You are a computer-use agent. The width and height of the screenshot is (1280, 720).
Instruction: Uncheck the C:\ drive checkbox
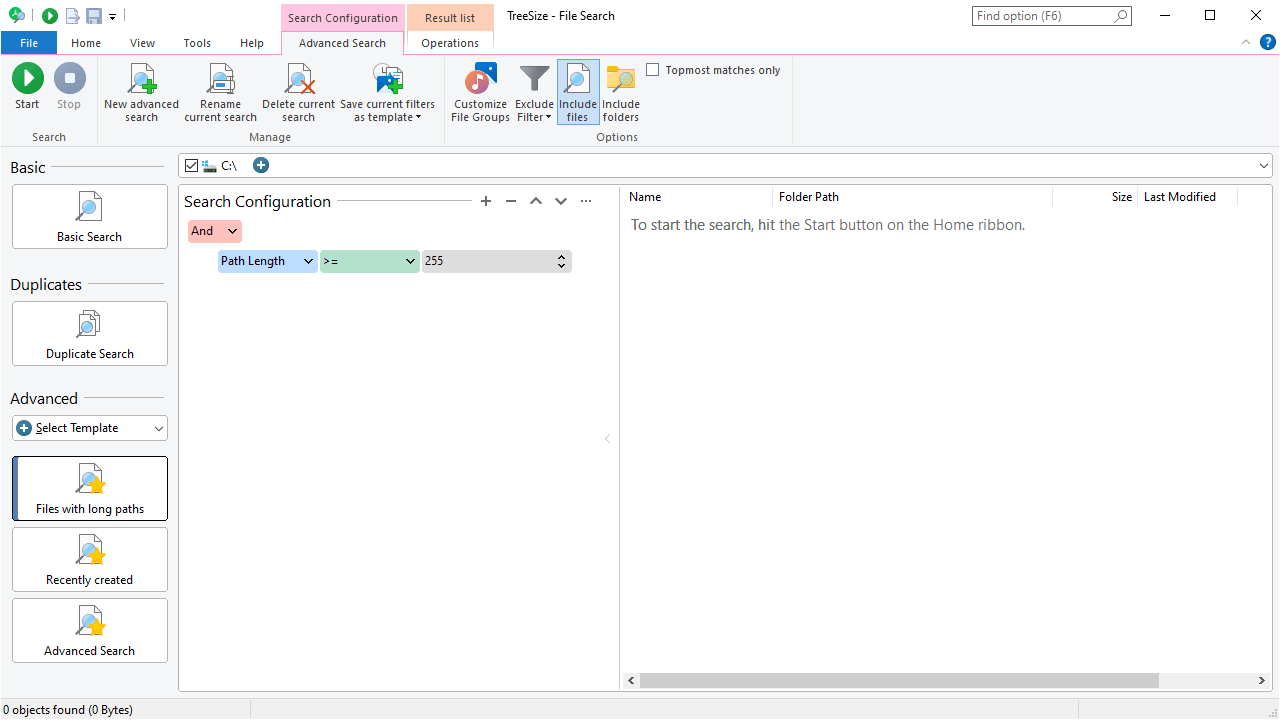pos(192,165)
